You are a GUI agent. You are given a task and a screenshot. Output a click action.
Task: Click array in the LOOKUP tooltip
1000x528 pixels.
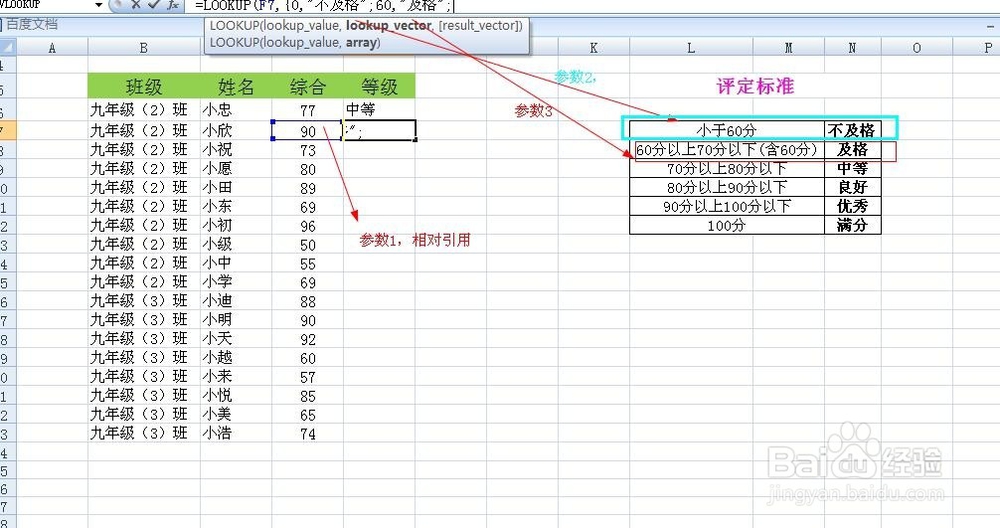[362, 43]
